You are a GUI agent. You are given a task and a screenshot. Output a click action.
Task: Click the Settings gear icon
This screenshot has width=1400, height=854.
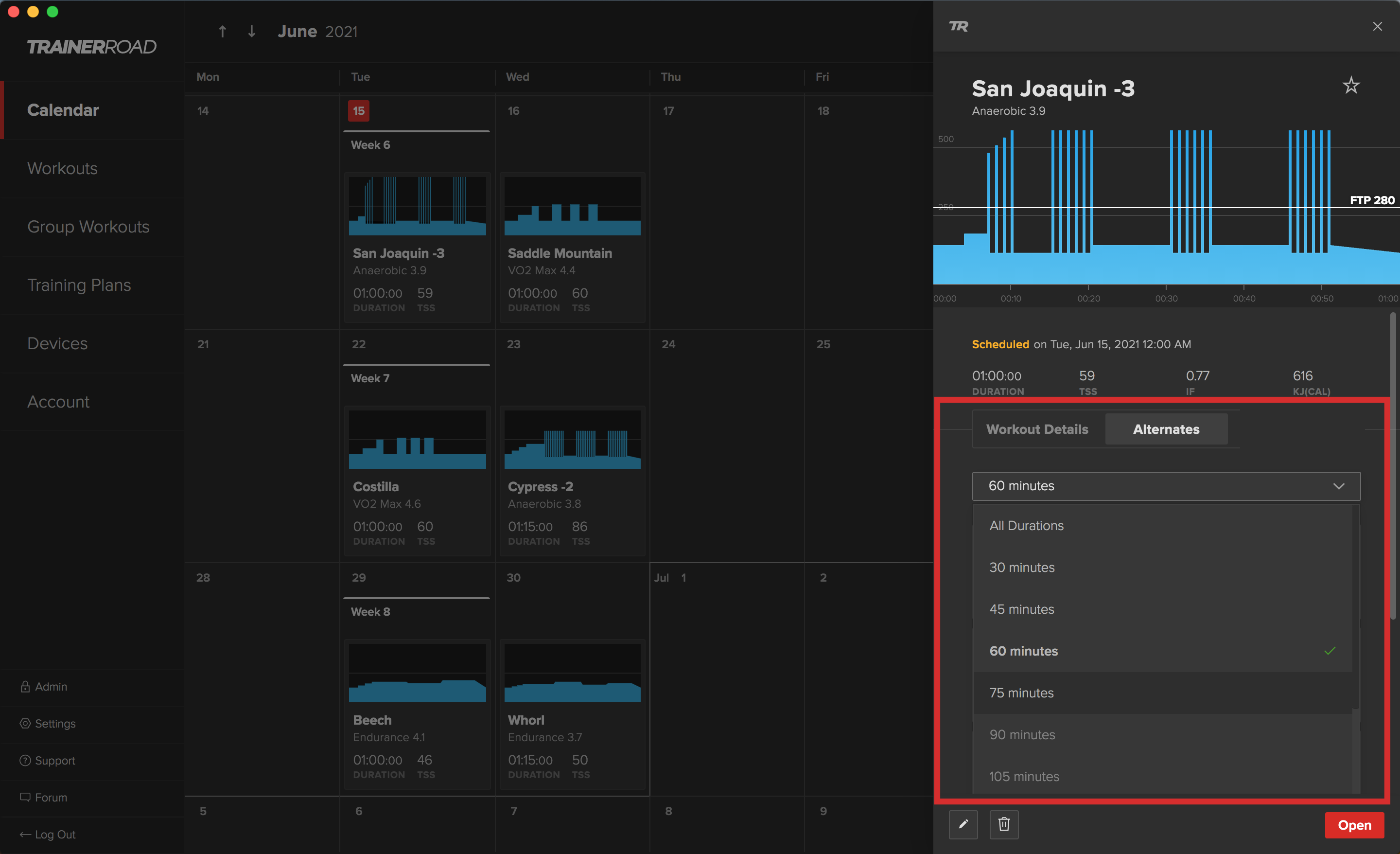click(x=25, y=723)
